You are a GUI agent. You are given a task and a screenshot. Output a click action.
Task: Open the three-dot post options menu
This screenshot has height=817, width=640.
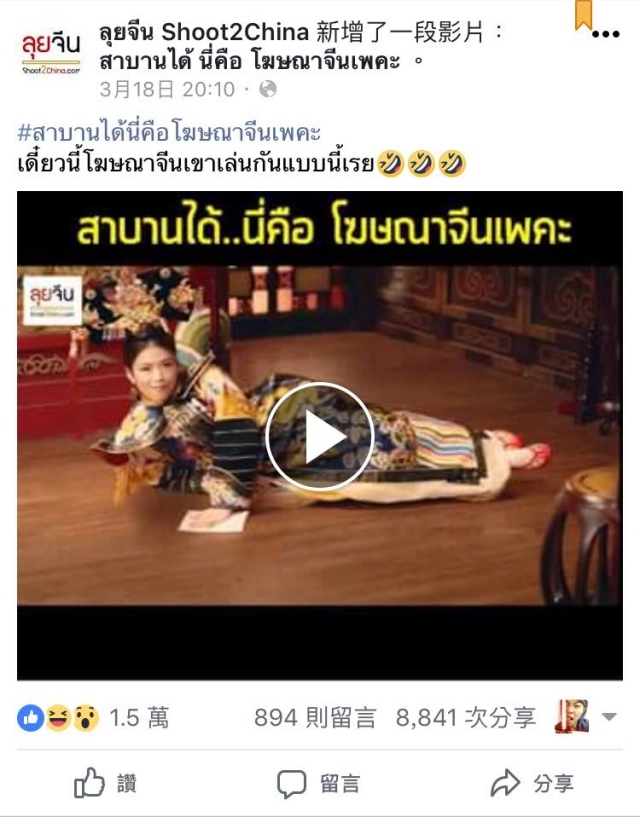606,34
